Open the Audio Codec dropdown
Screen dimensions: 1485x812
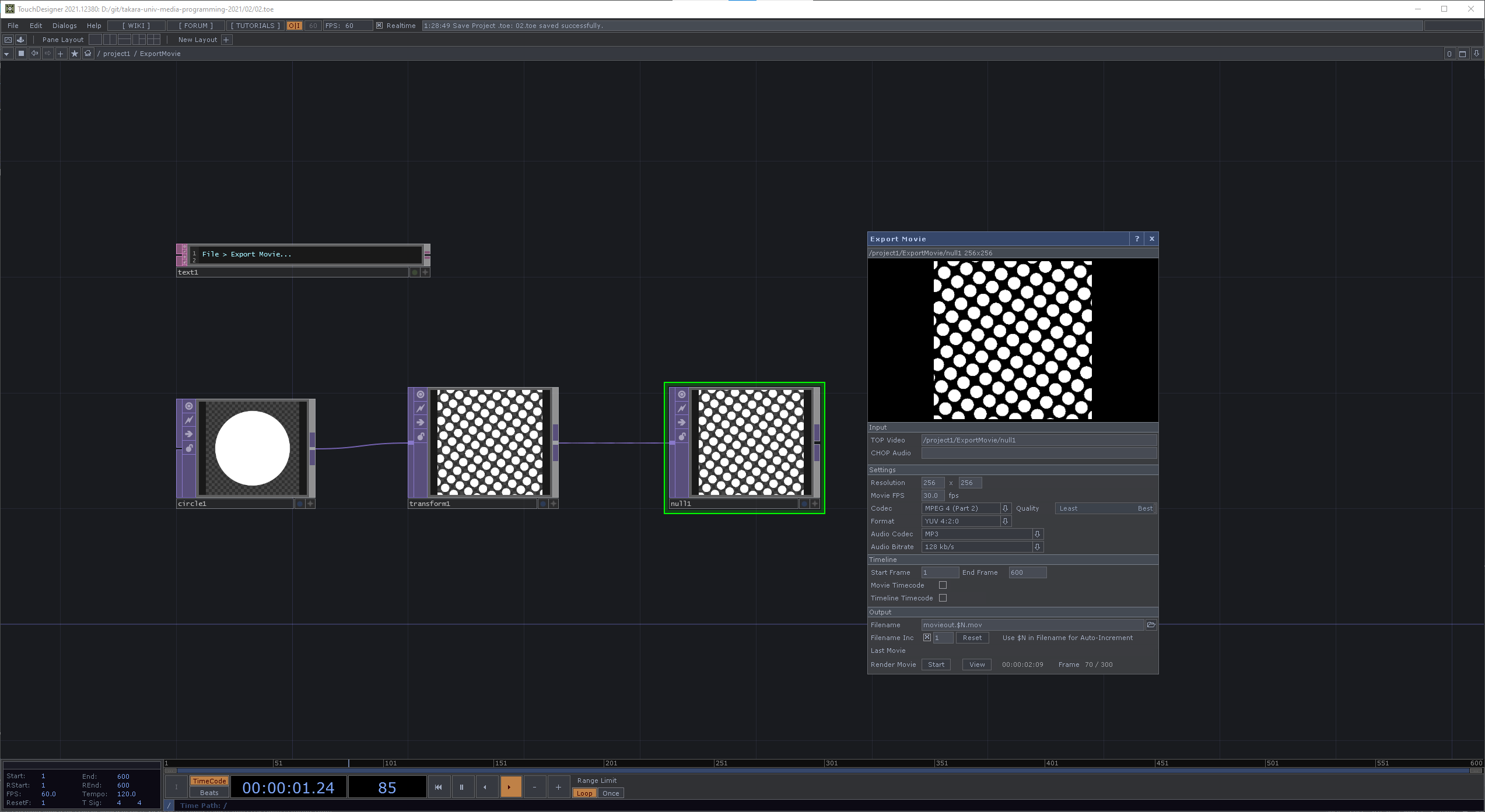click(x=1037, y=534)
